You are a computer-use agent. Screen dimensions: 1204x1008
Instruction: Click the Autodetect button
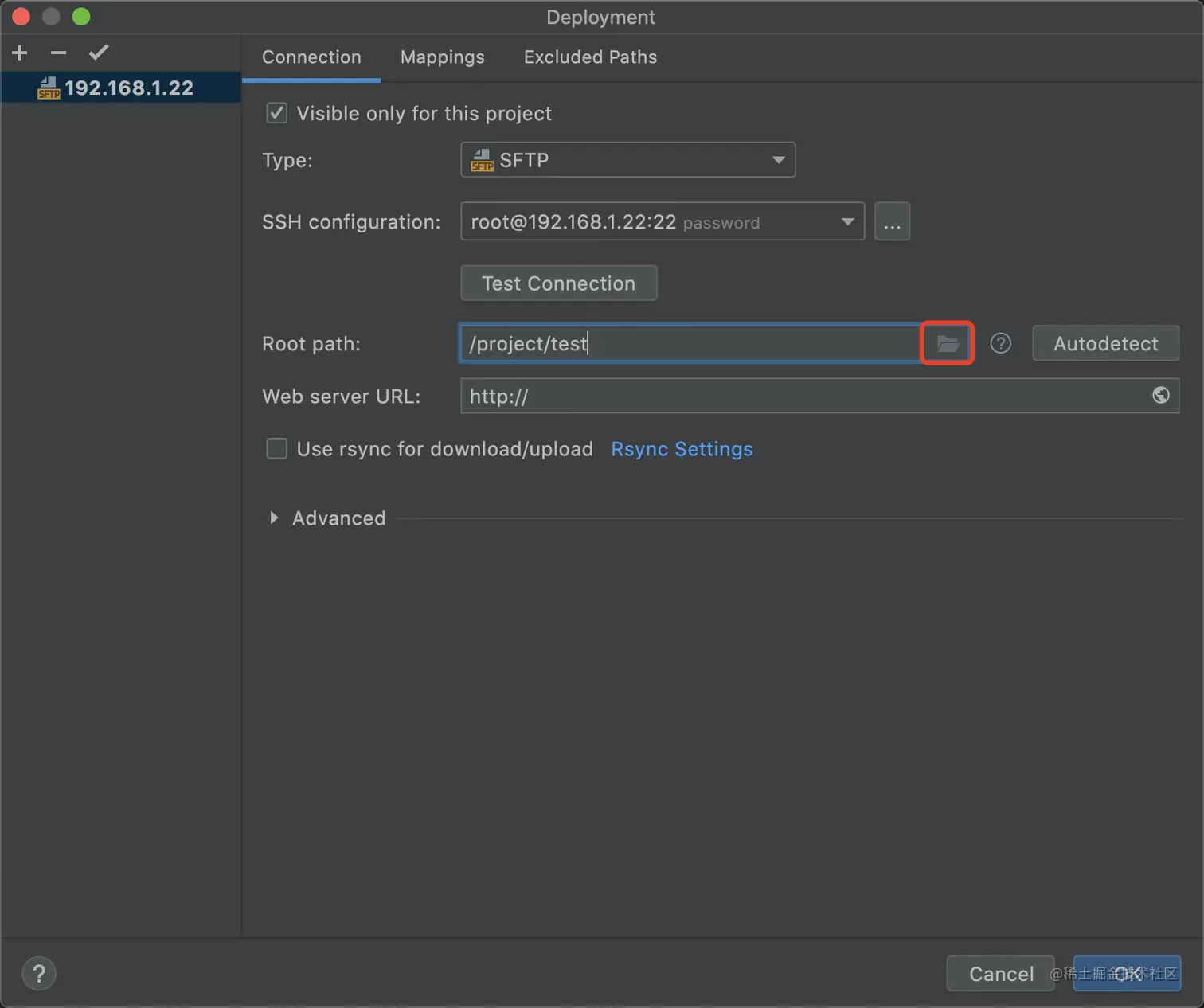1105,344
